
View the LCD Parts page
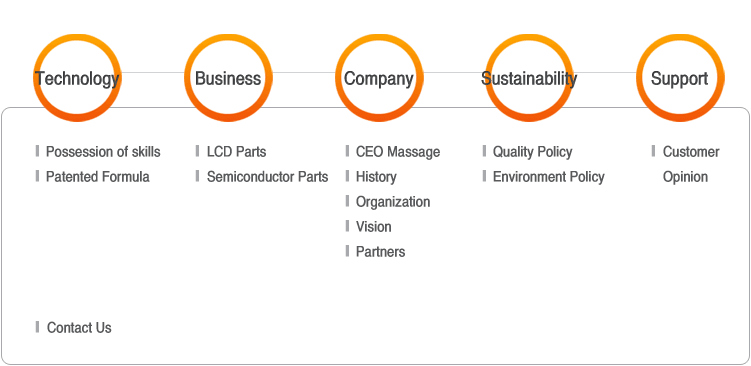point(237,152)
